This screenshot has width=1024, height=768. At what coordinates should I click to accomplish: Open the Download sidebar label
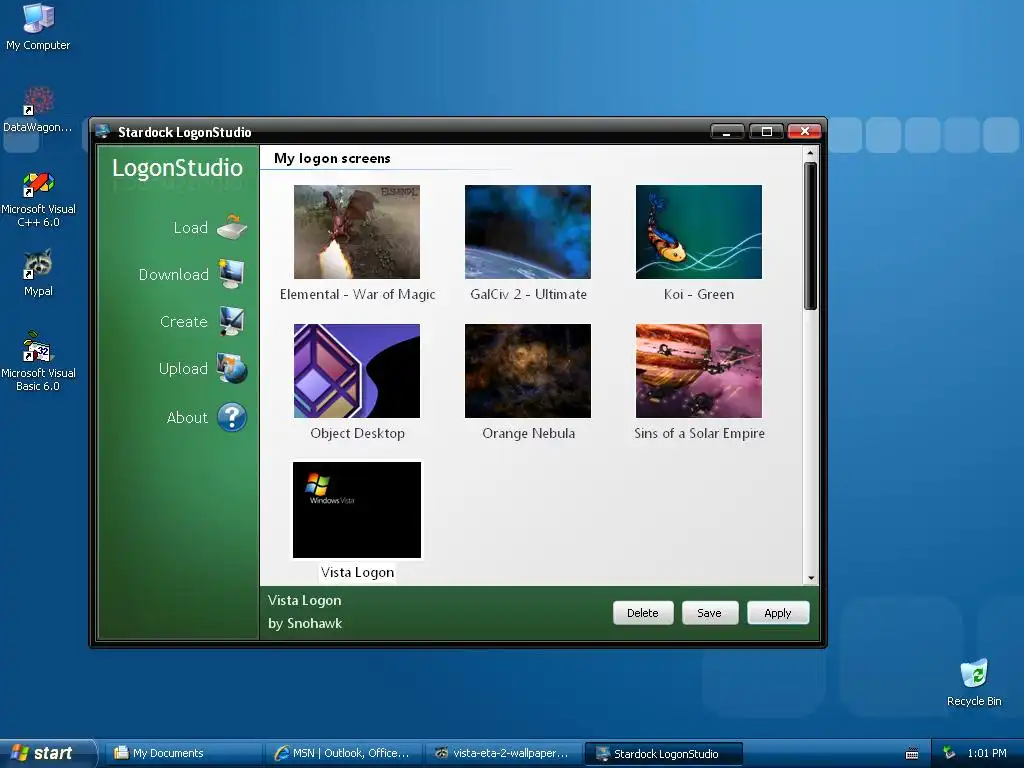pos(174,275)
